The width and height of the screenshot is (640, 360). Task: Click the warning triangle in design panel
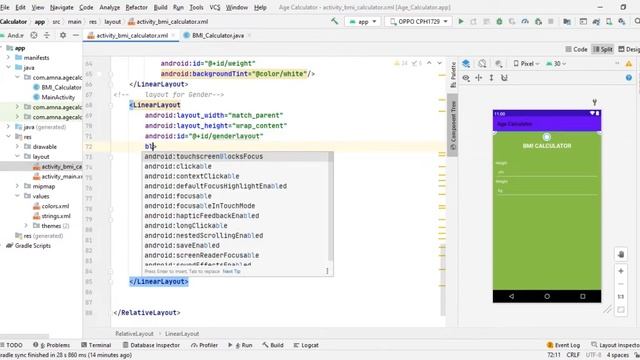tap(629, 64)
